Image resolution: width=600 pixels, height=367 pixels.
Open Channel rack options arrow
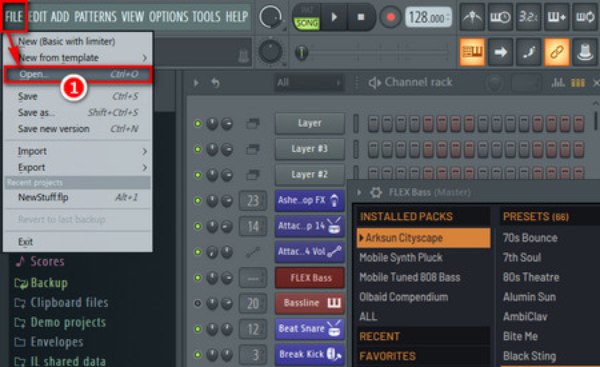coord(196,83)
